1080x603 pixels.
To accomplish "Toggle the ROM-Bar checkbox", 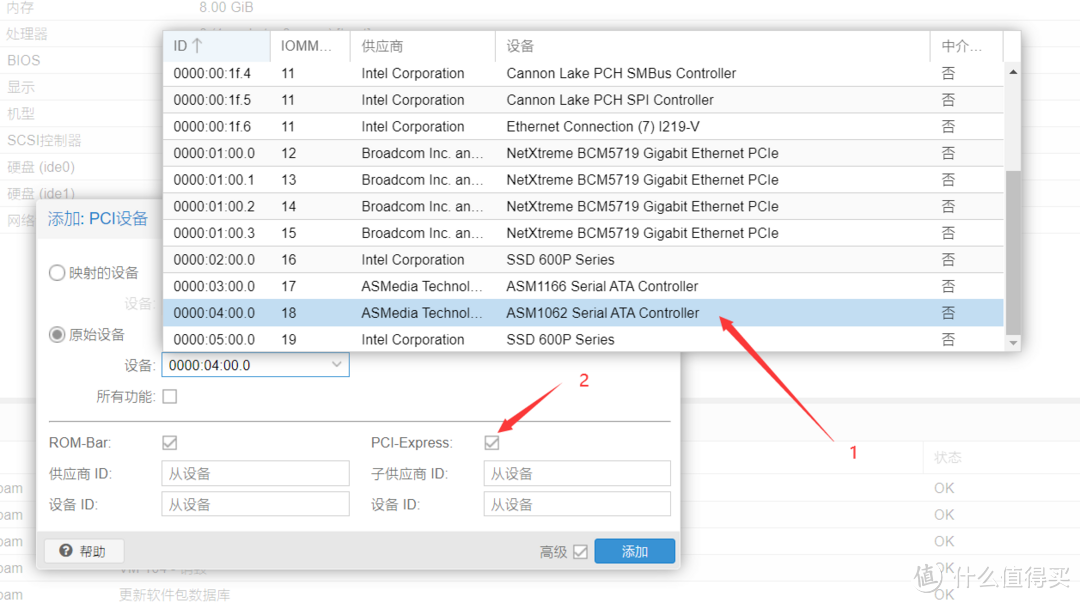I will tap(170, 442).
